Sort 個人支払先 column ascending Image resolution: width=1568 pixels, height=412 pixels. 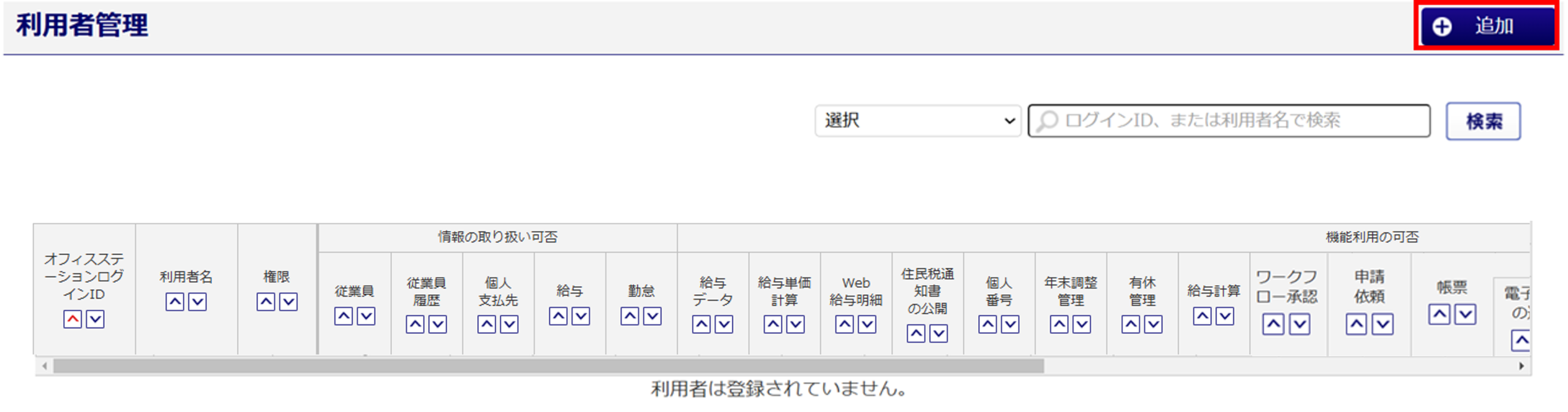coord(486,324)
